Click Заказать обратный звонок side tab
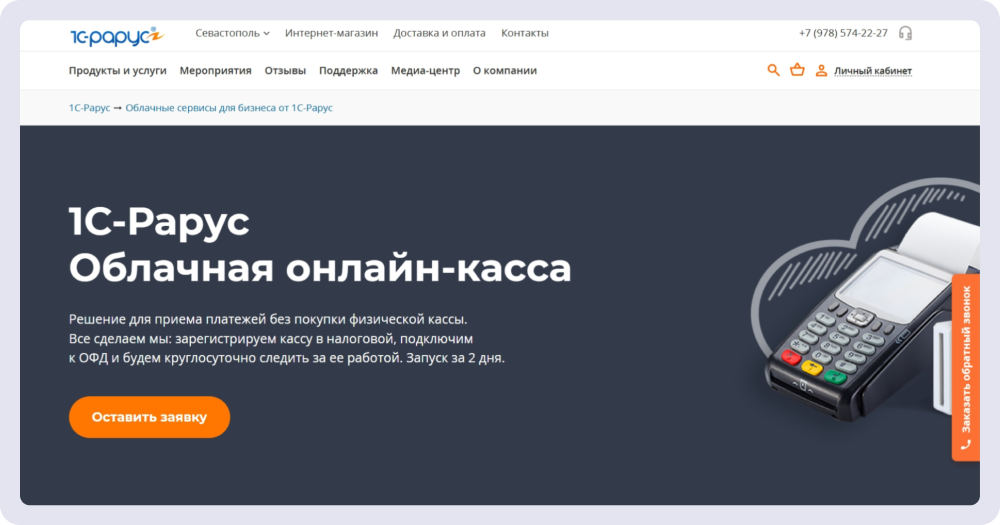 (x=966, y=367)
